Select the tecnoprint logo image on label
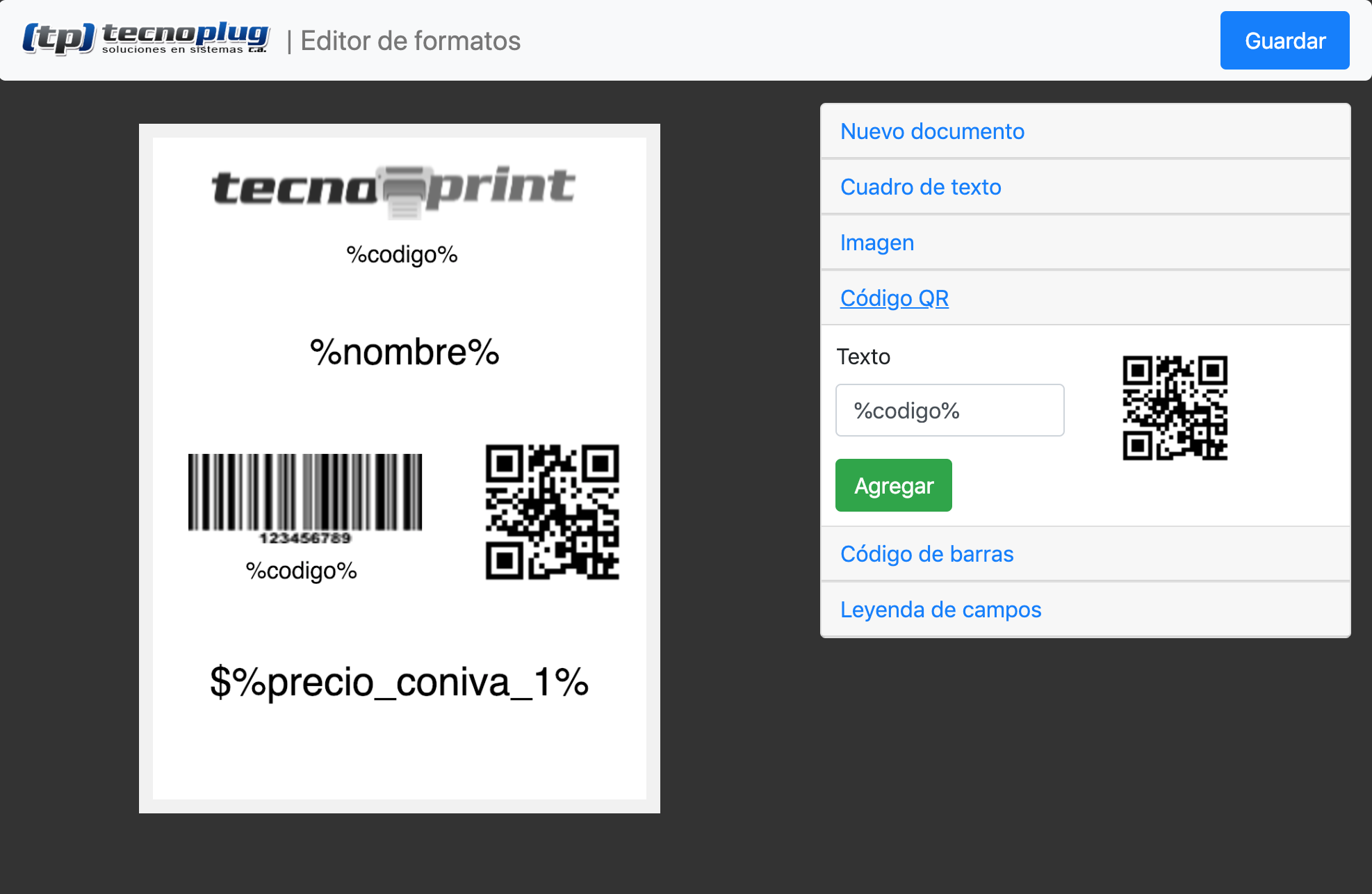 (x=393, y=190)
